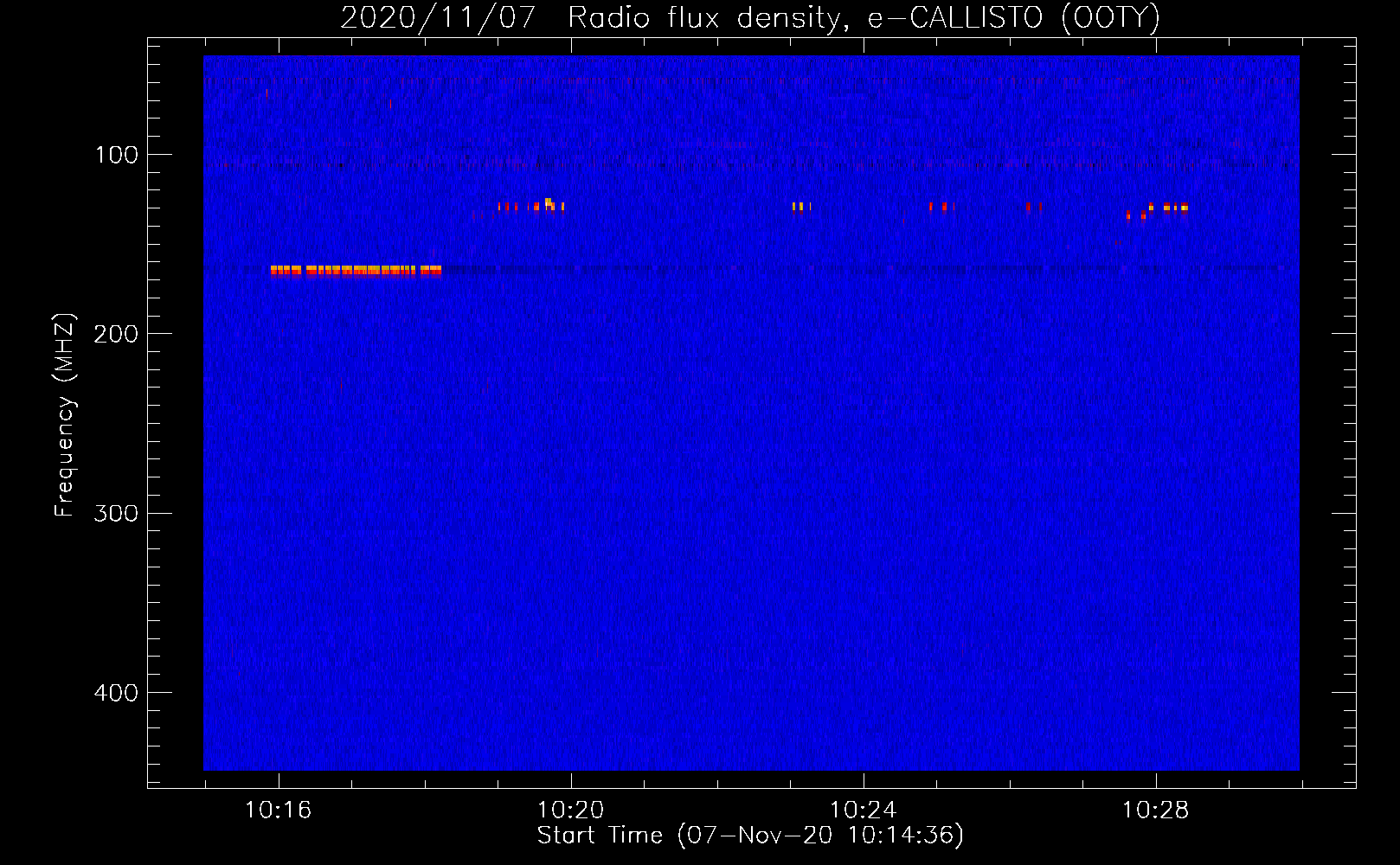This screenshot has height=865, width=1400.
Task: Pick the "400" frequency tick label
Action: pyautogui.click(x=117, y=693)
